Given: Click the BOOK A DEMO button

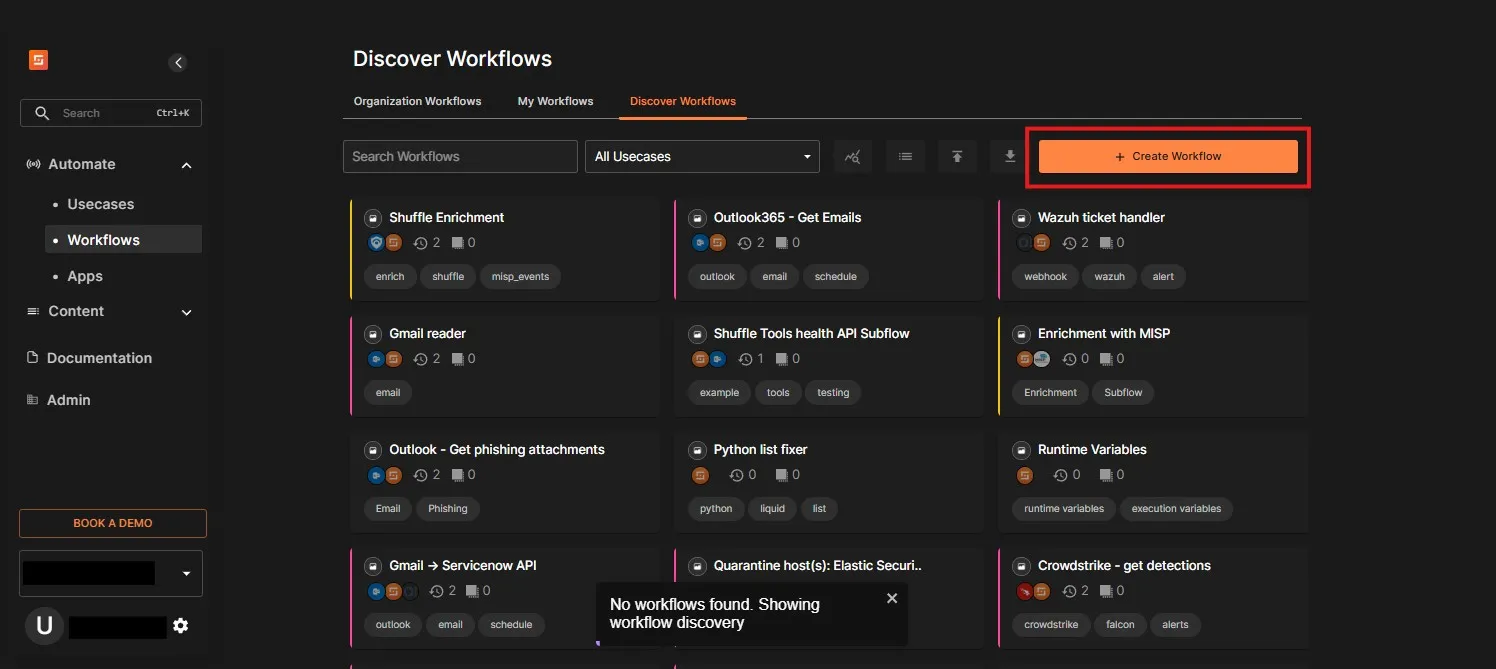Looking at the screenshot, I should tap(113, 523).
